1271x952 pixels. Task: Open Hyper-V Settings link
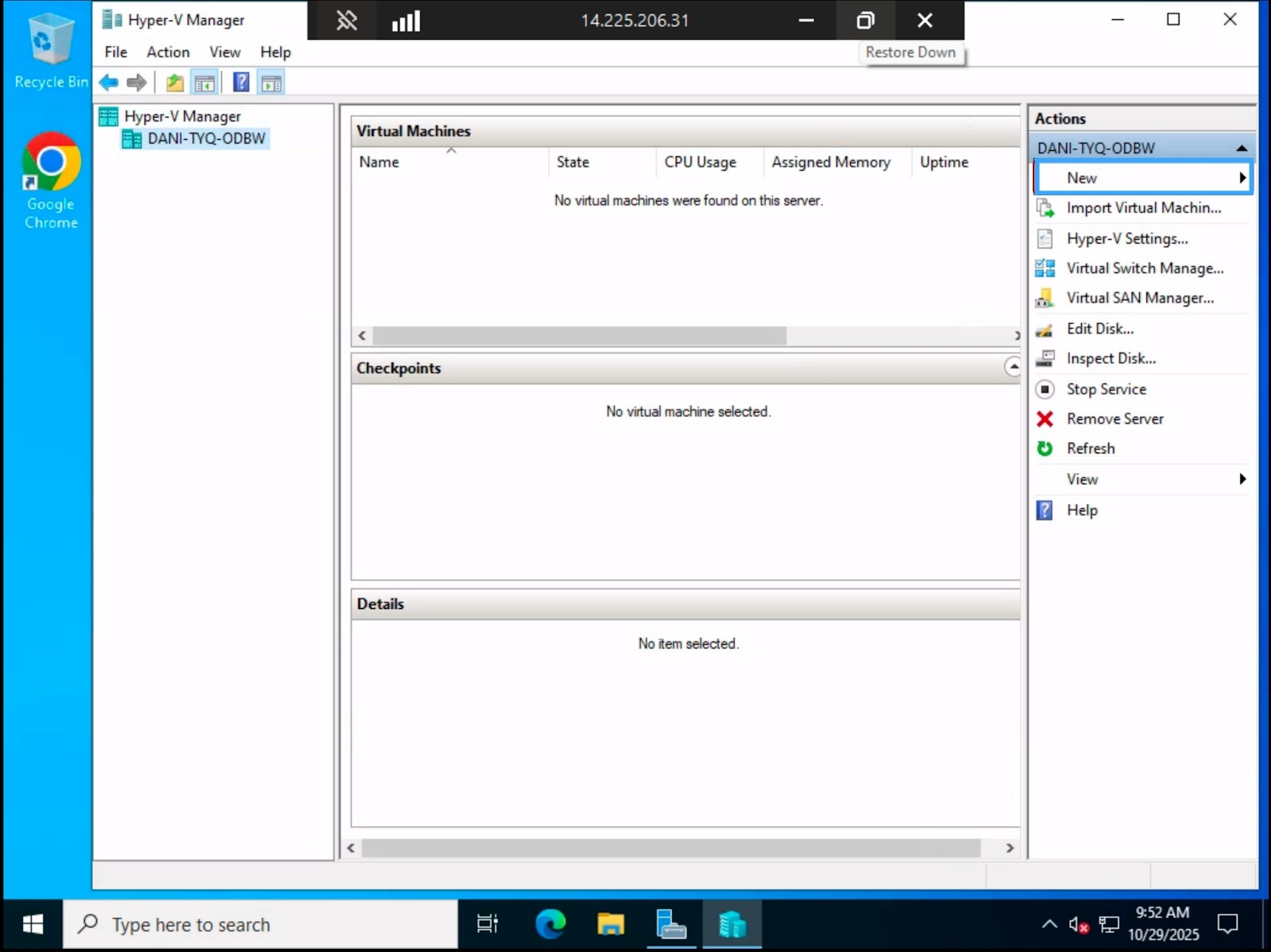(x=1126, y=239)
